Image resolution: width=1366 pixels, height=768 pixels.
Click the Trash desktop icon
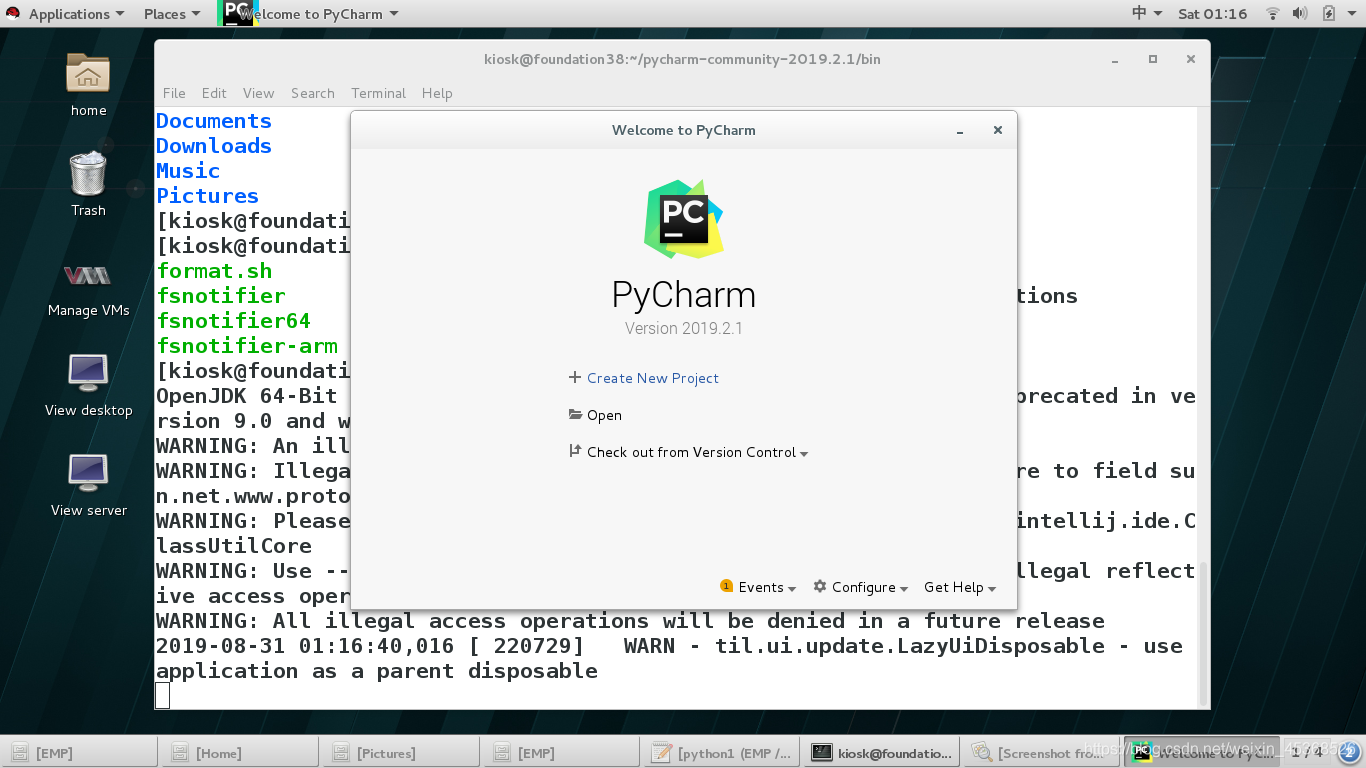(88, 184)
